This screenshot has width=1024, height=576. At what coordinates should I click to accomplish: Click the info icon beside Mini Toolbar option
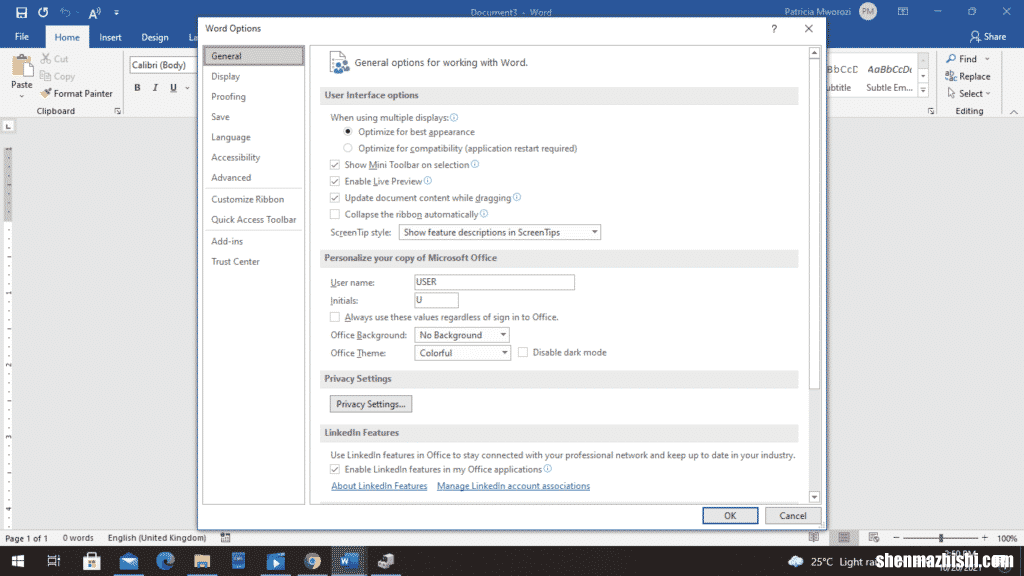(475, 165)
